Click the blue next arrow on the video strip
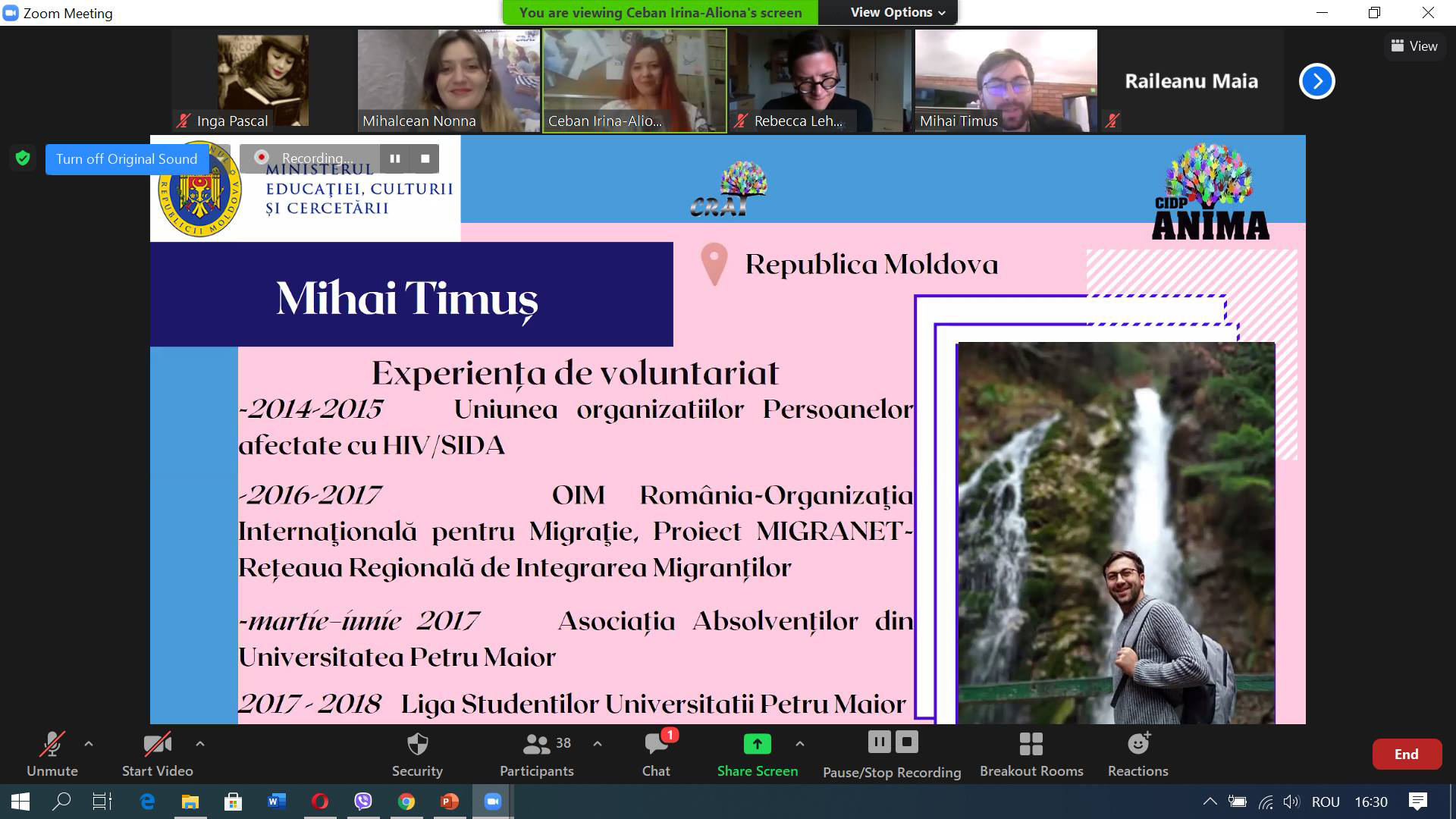Viewport: 1456px width, 819px height. pos(1316,81)
